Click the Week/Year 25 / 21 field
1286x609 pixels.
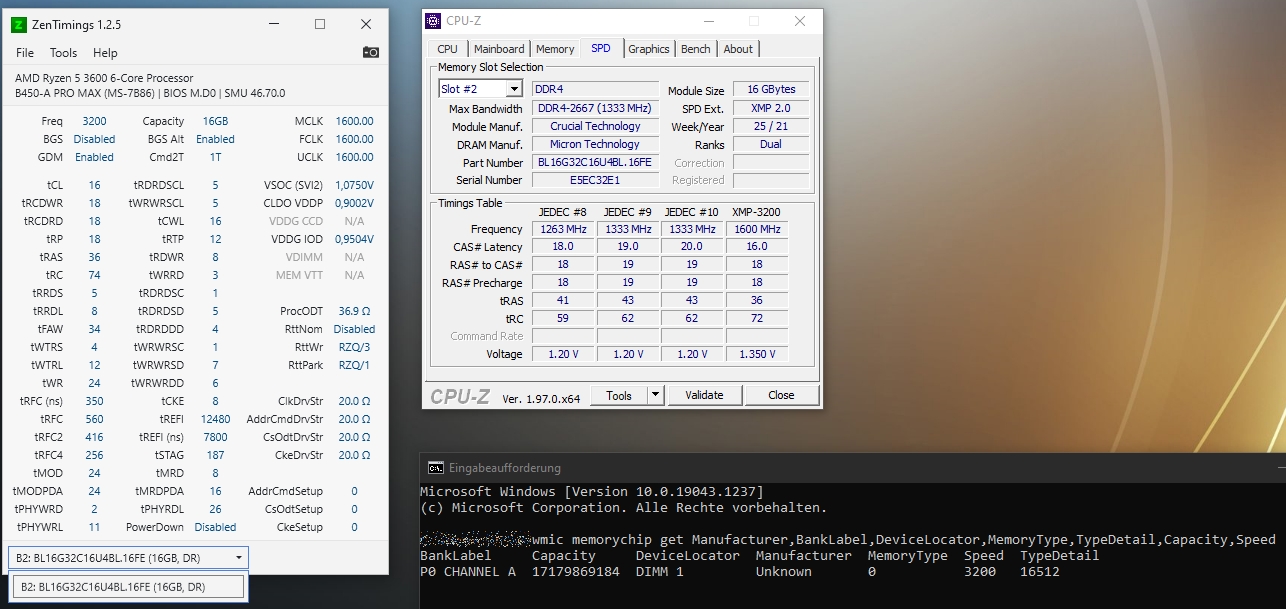(x=771, y=126)
